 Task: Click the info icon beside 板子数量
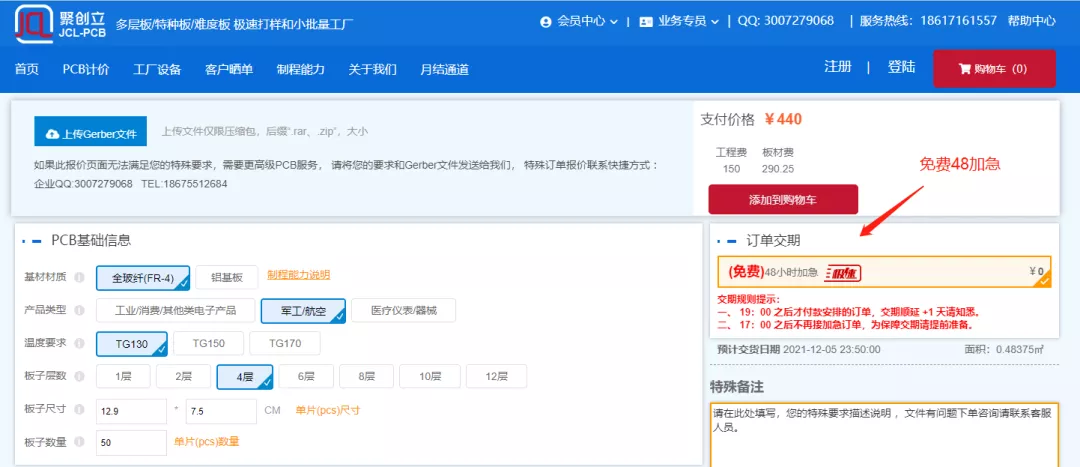pyautogui.click(x=79, y=442)
